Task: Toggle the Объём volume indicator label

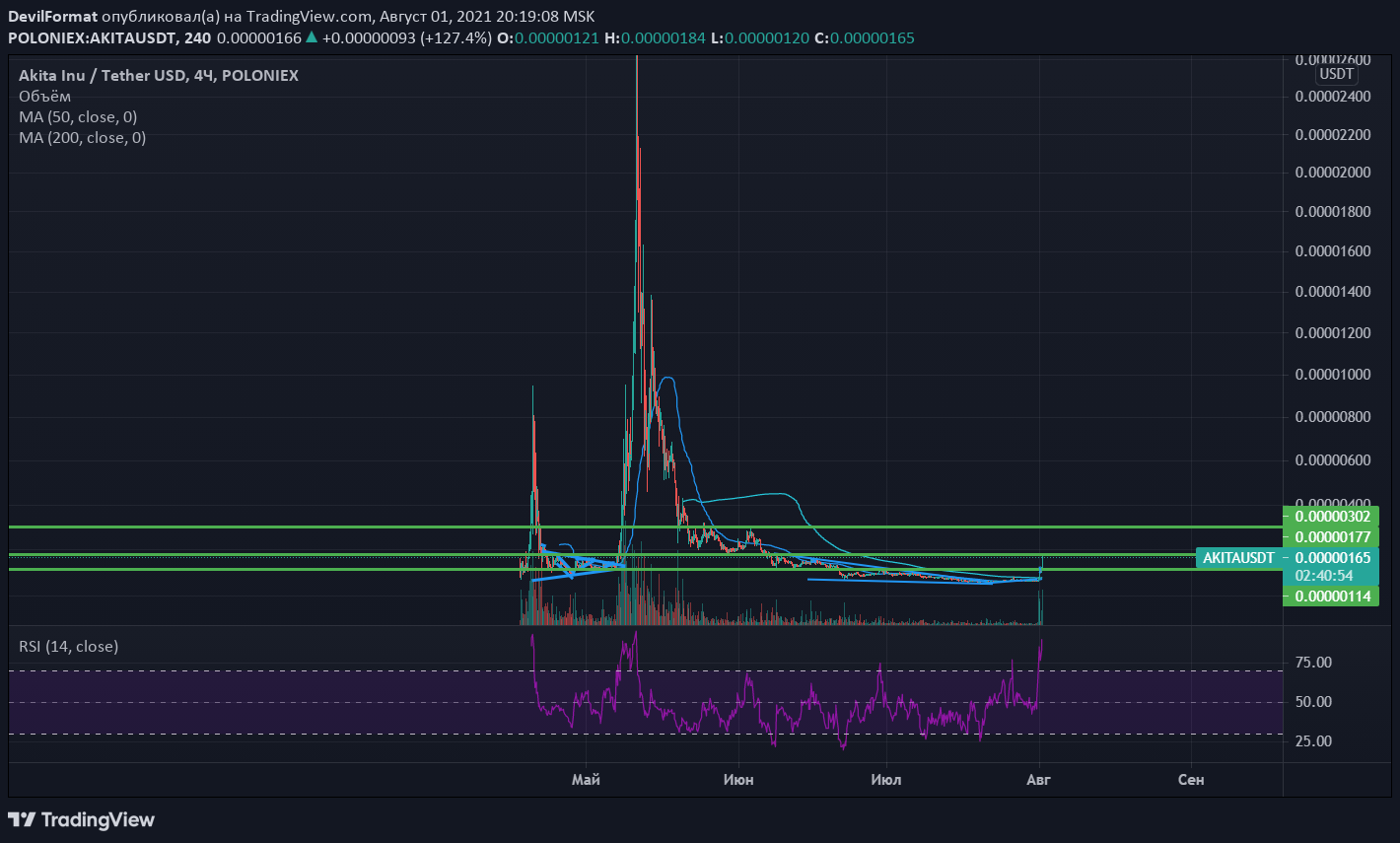Action: coord(45,97)
